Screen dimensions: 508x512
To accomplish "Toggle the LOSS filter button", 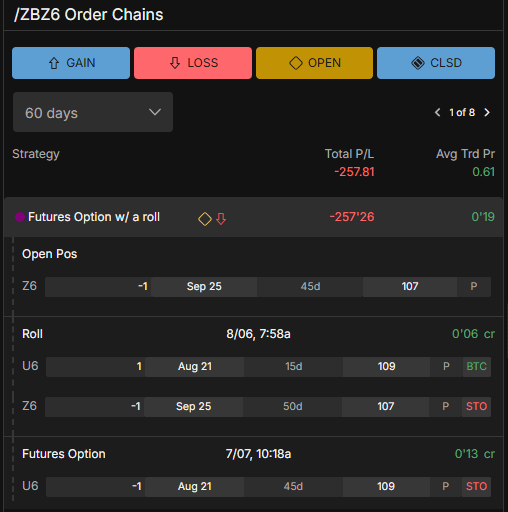I will click(193, 63).
